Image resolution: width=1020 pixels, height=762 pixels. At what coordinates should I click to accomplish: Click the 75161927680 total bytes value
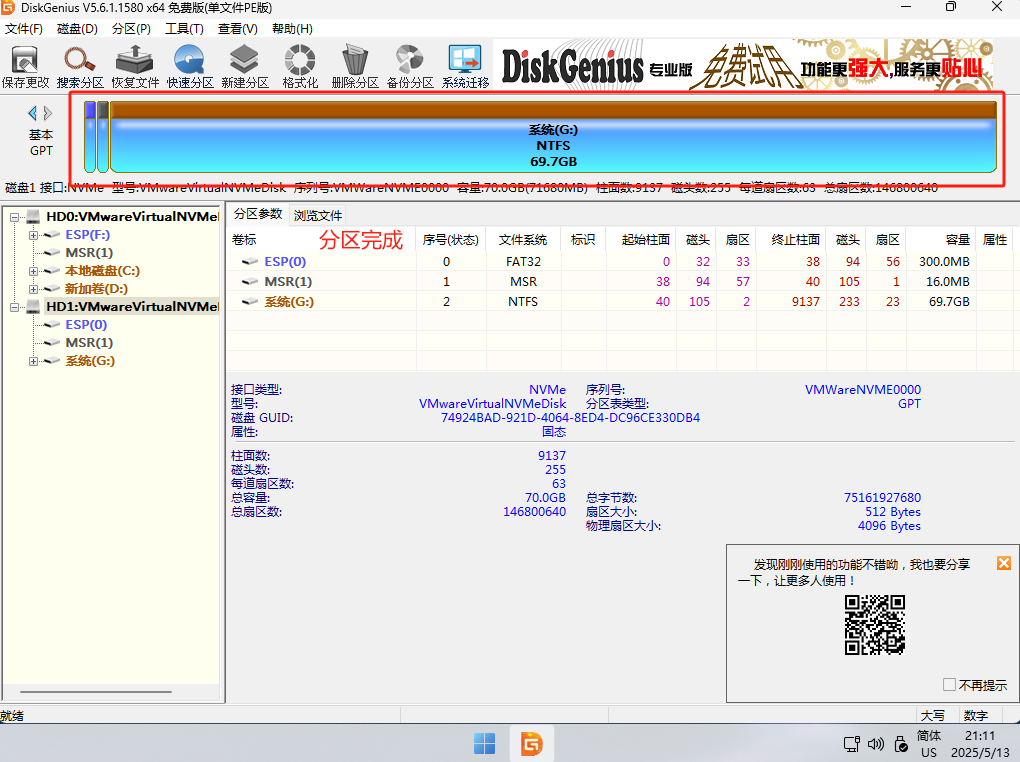[882, 498]
